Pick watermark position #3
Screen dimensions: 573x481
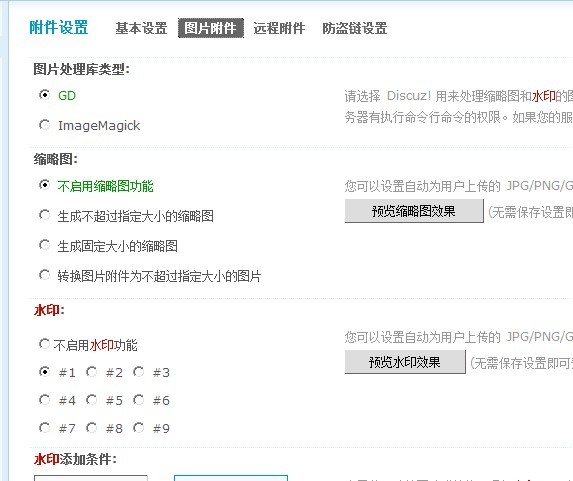[138, 372]
